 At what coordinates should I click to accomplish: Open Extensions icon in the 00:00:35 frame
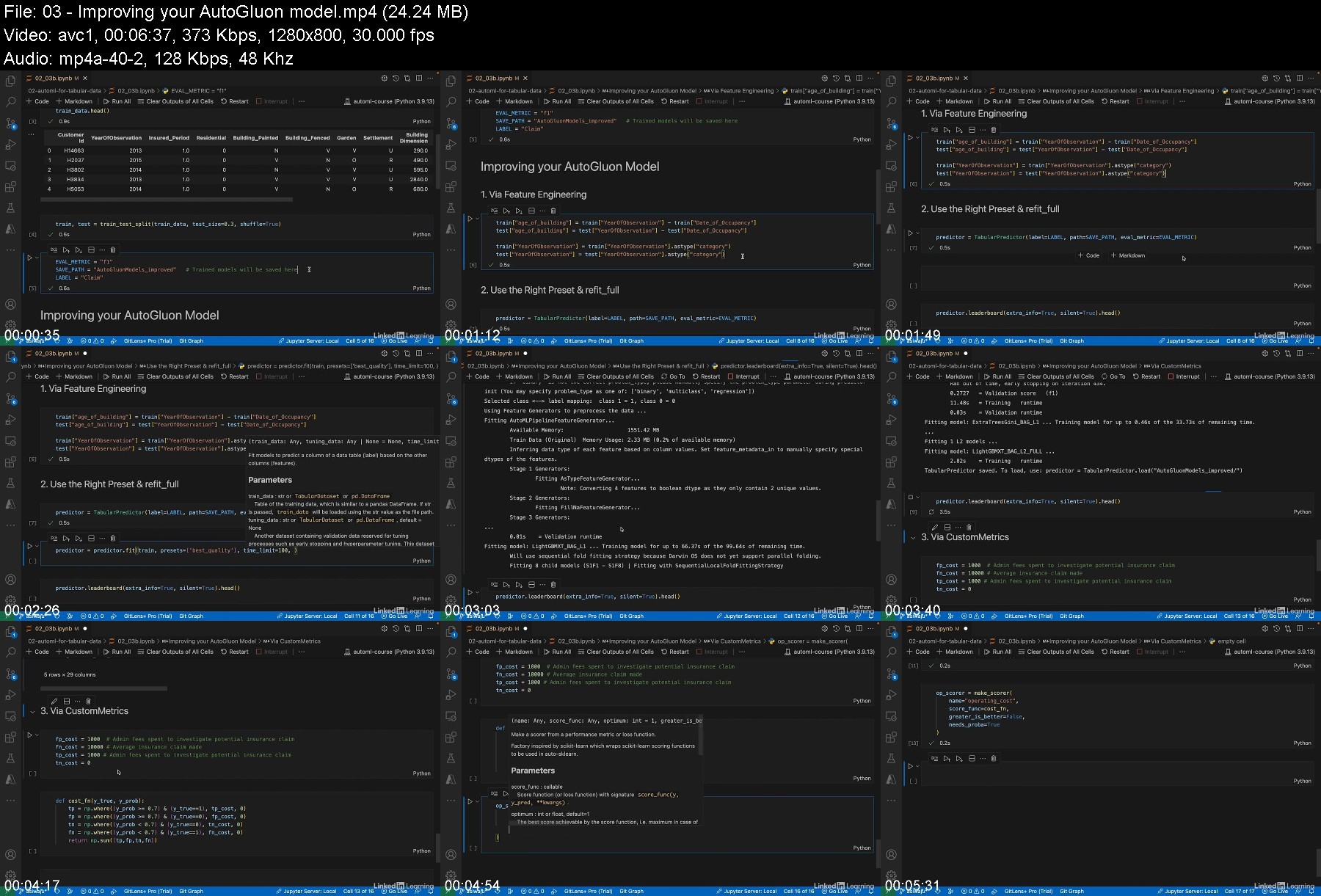pos(10,186)
